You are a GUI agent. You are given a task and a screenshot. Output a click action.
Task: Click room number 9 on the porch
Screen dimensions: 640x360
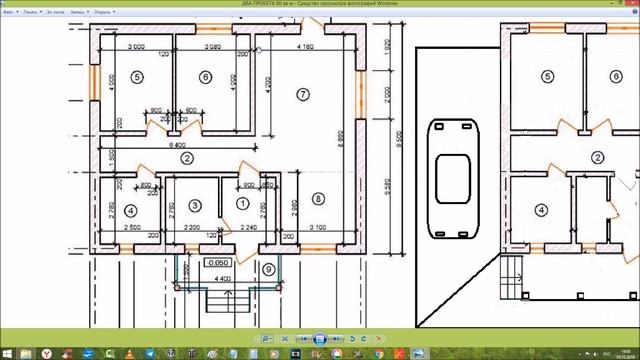point(269,269)
